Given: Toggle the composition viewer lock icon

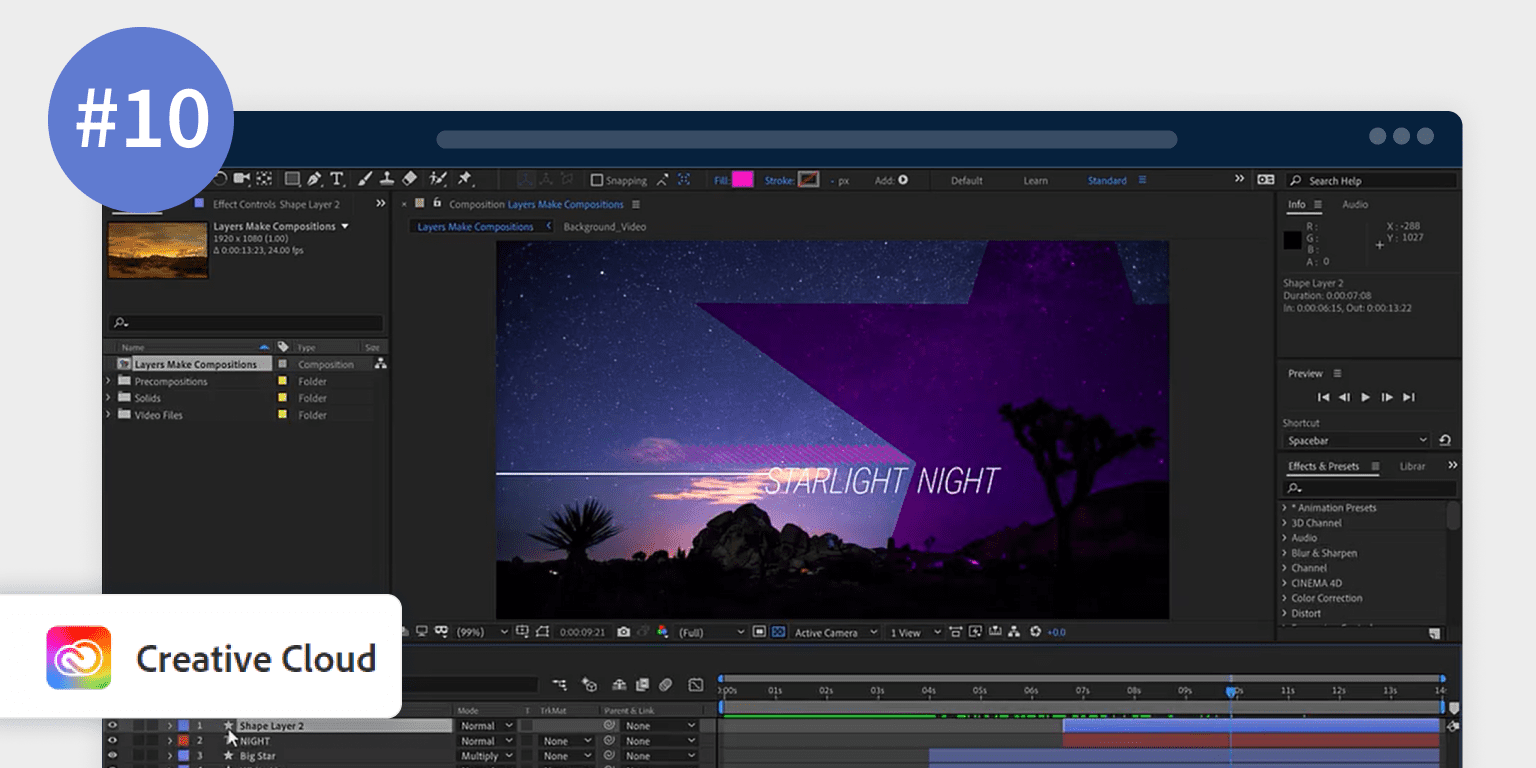Looking at the screenshot, I should click(x=437, y=204).
